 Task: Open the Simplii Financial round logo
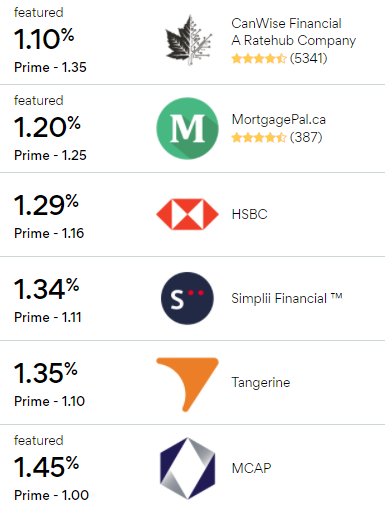[x=187, y=298]
